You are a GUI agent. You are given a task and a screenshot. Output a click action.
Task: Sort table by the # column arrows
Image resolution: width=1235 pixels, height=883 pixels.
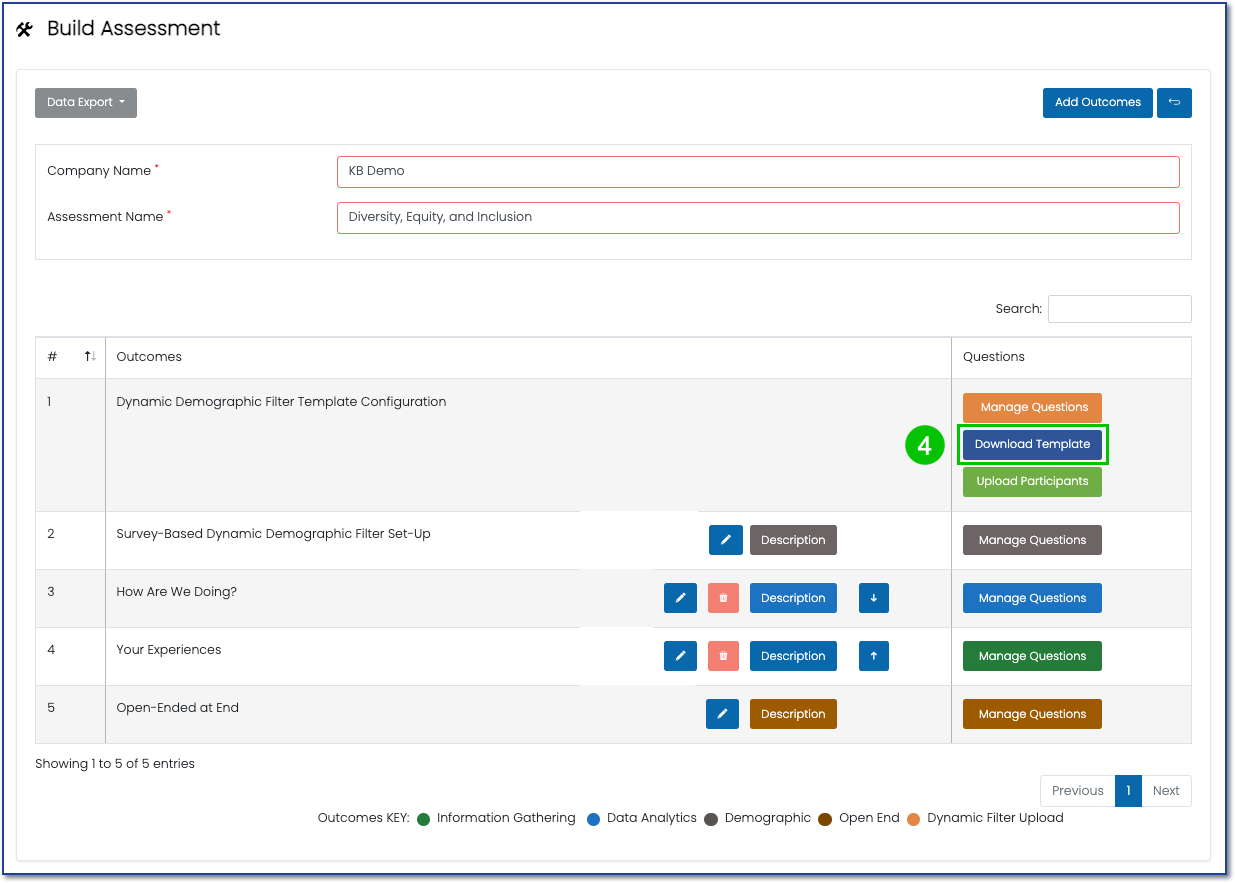tap(89, 357)
